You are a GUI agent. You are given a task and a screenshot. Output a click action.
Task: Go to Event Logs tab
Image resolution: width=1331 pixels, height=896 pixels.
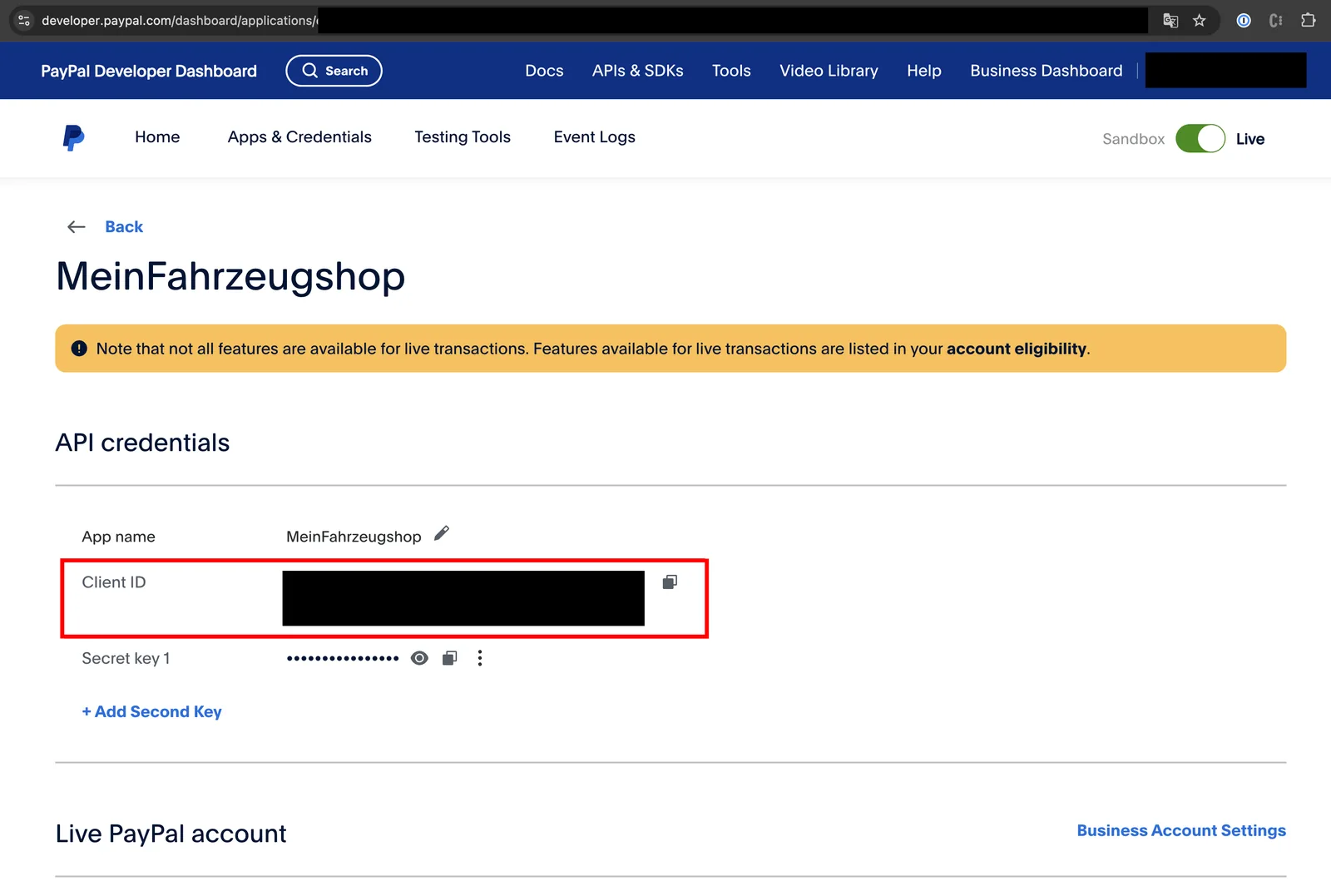point(594,137)
